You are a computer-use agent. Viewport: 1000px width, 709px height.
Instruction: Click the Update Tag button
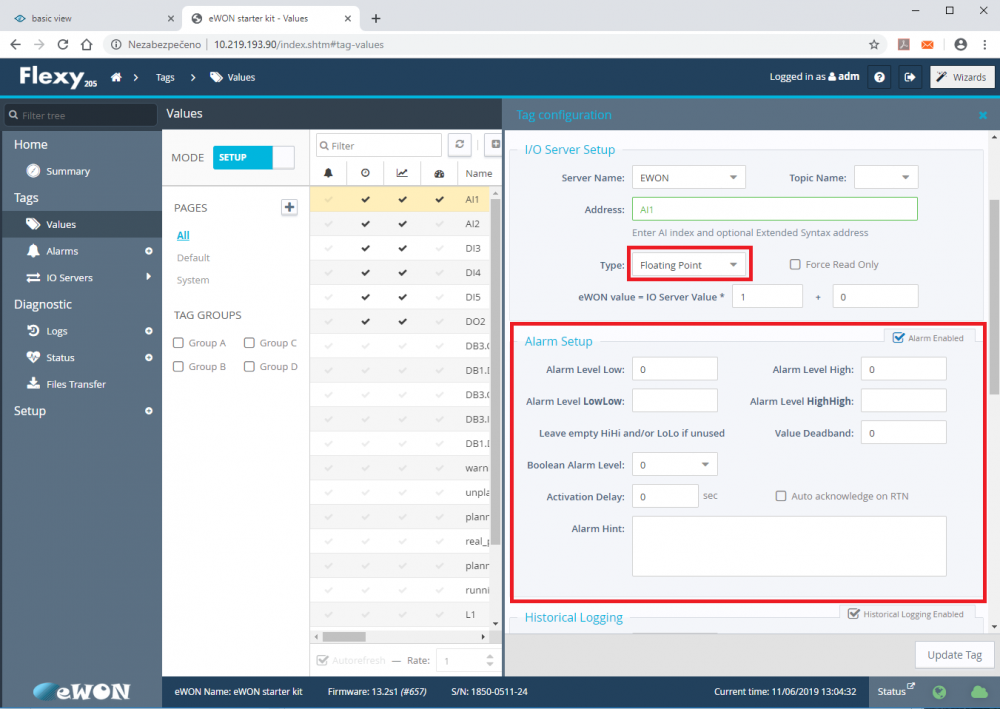(954, 655)
